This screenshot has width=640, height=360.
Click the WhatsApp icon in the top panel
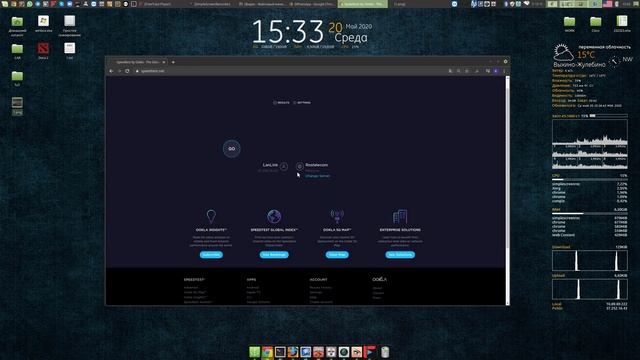(29, 4)
